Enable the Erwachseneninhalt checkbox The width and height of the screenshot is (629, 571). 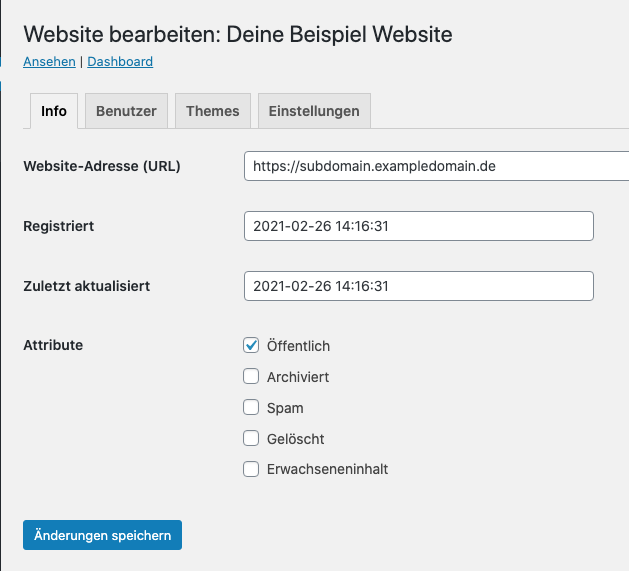tap(251, 469)
